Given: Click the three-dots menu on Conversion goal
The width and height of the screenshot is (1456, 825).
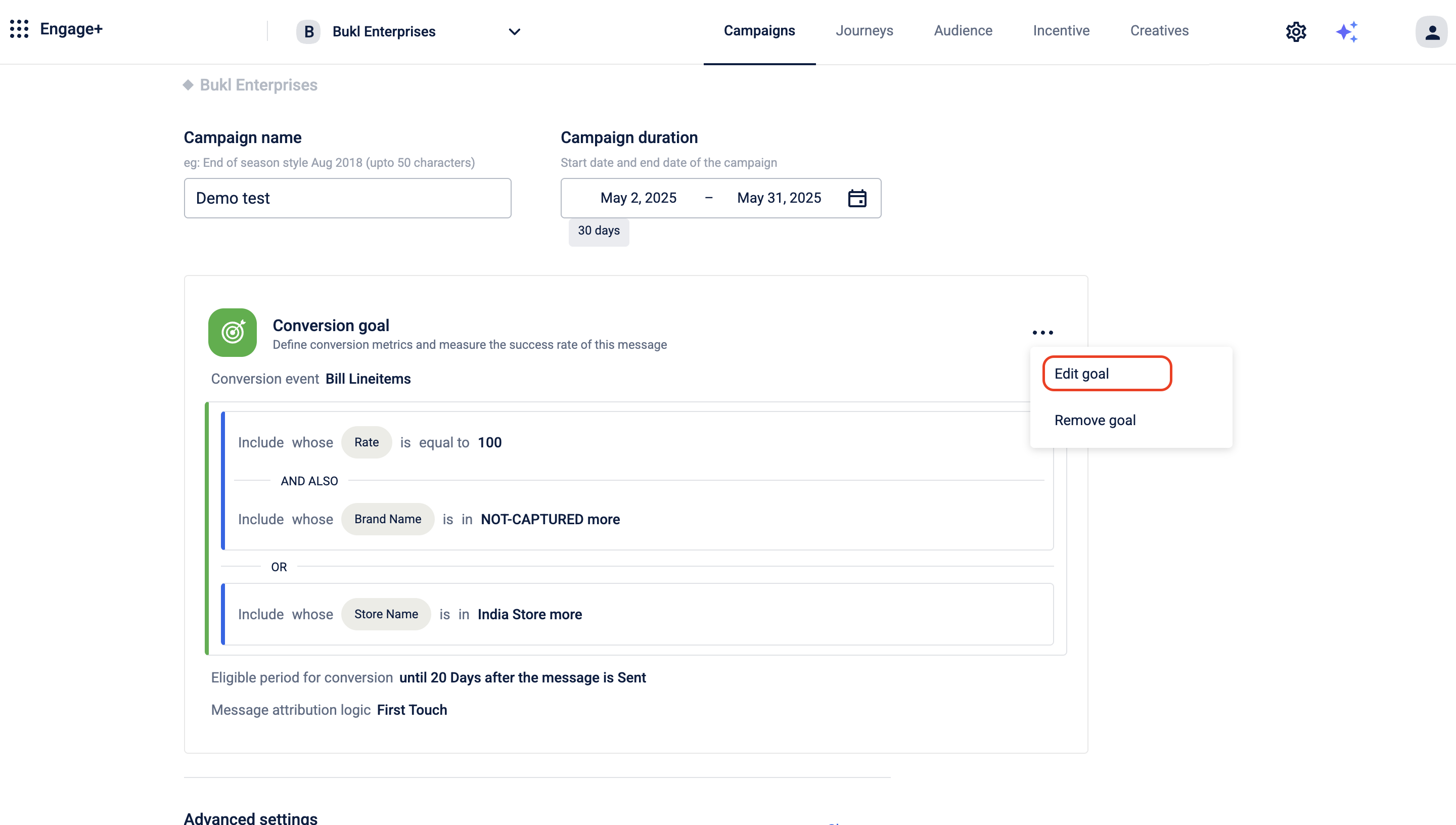Looking at the screenshot, I should pyautogui.click(x=1042, y=333).
